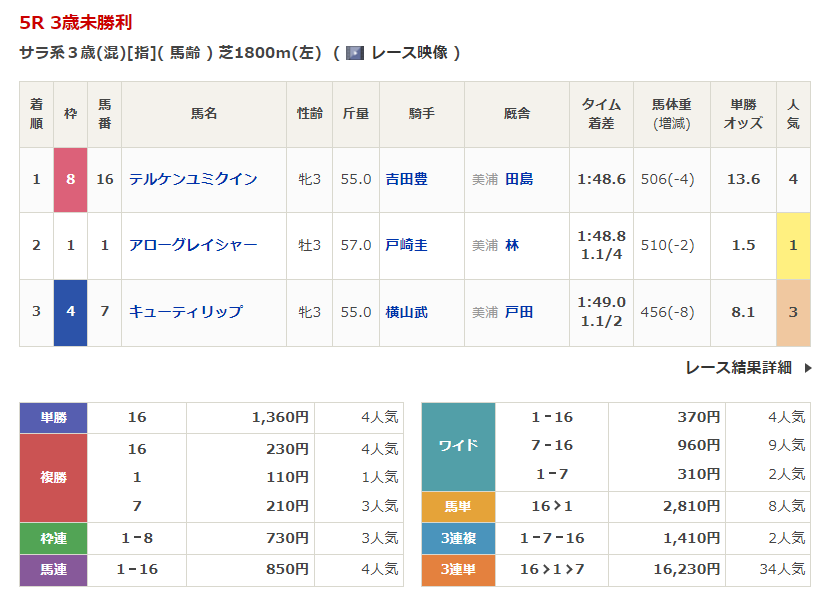The image size is (828, 595).
Task: Open horse キューティリップ page
Action: [185, 312]
